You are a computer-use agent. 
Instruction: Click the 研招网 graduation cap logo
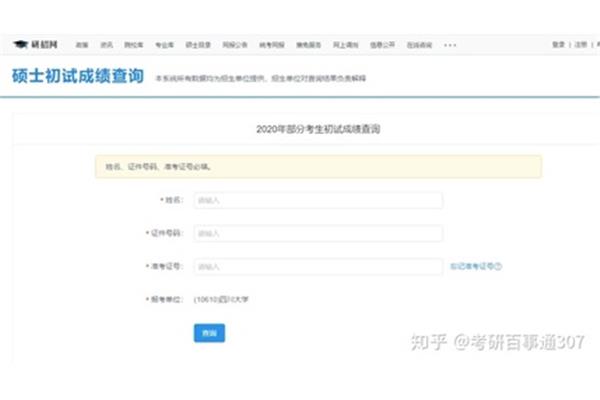[35, 44]
